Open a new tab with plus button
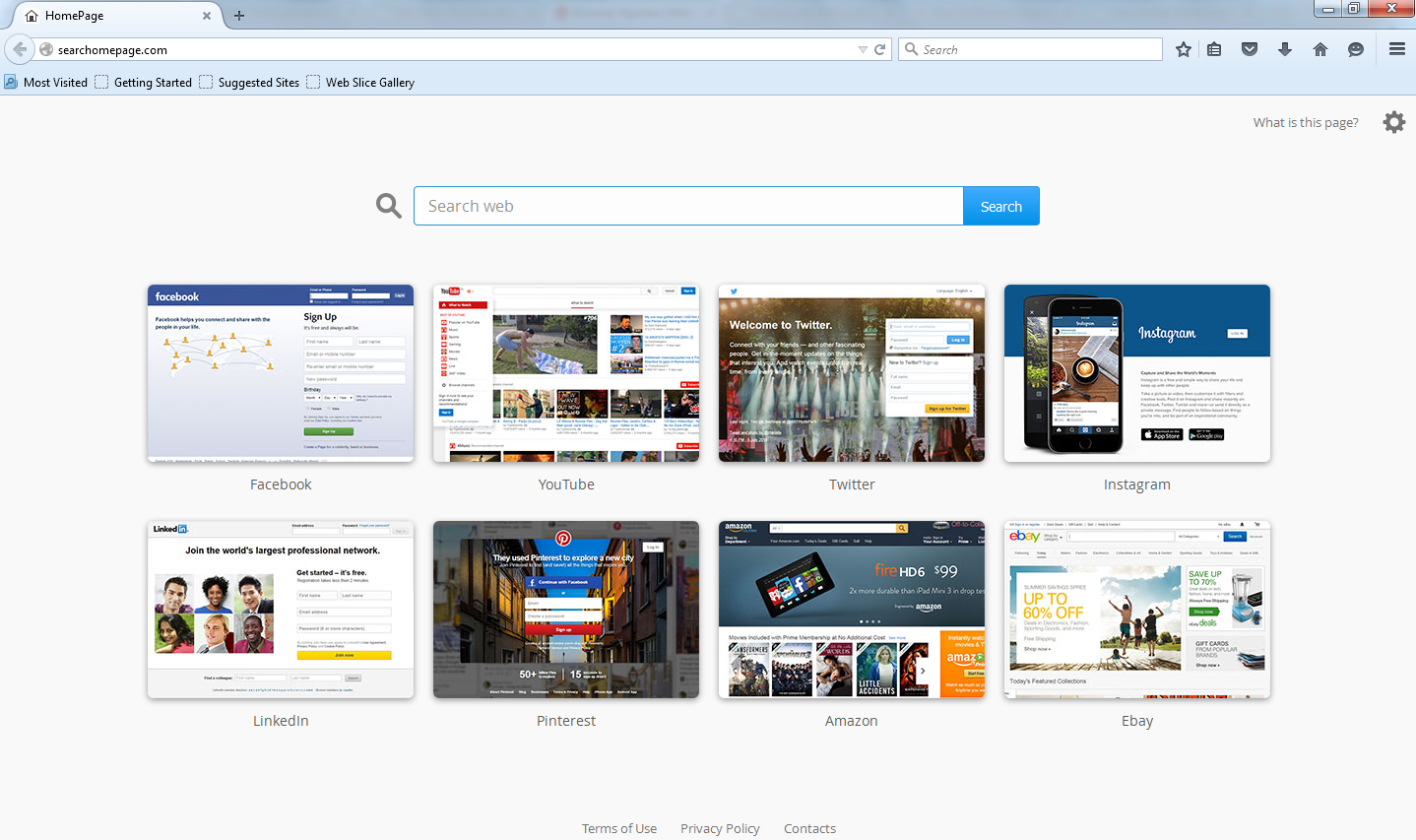Screen dimensions: 1416x840 (x=239, y=15)
